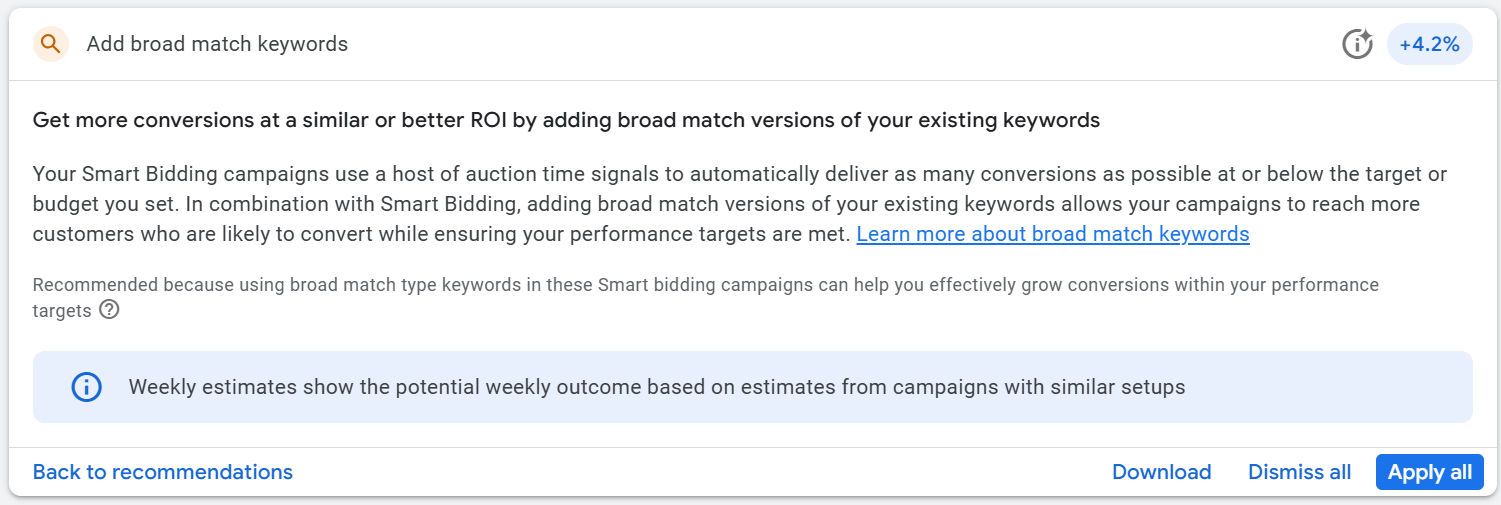
Task: Click the Add broad match keywords title
Action: (x=217, y=44)
